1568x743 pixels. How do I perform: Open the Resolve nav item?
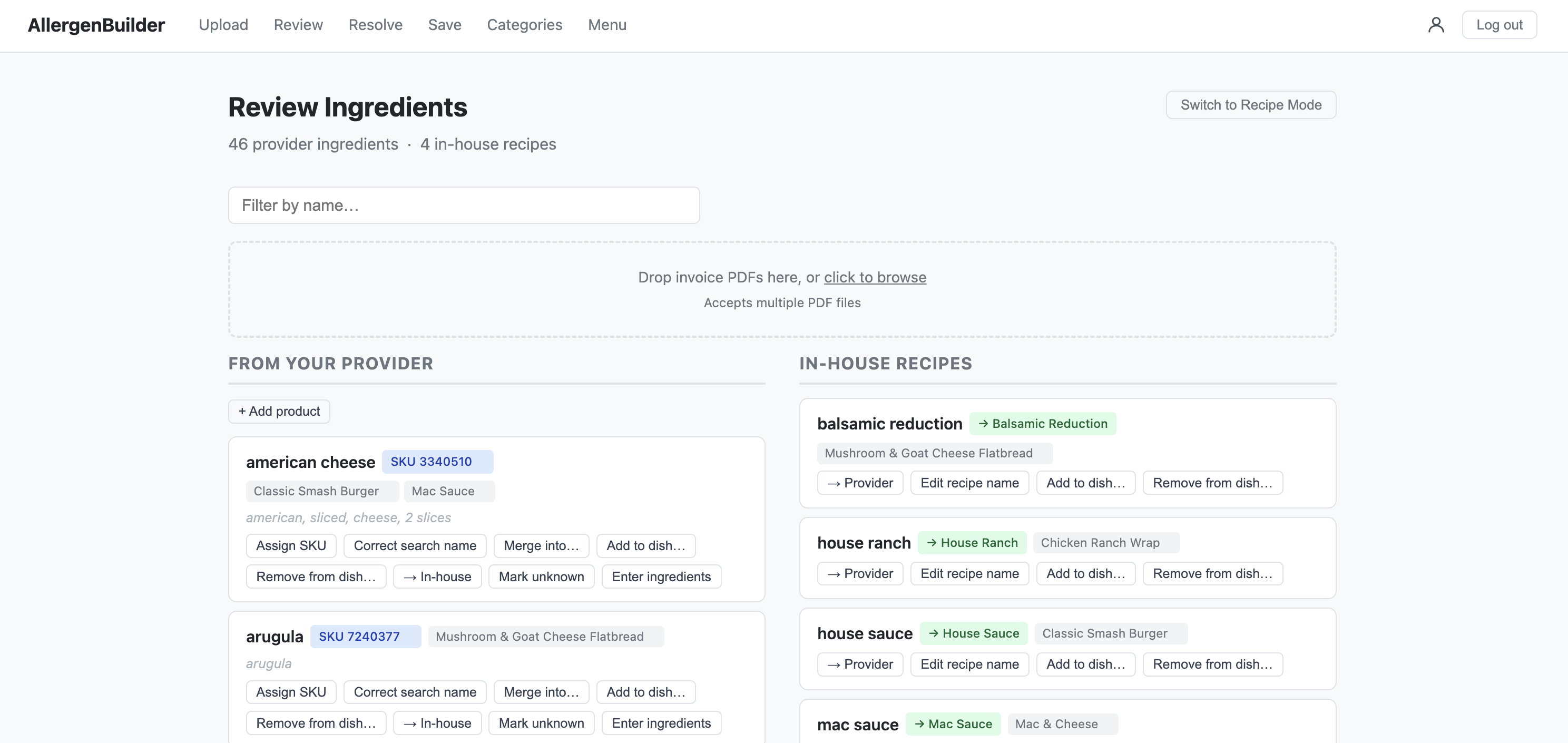coord(376,25)
